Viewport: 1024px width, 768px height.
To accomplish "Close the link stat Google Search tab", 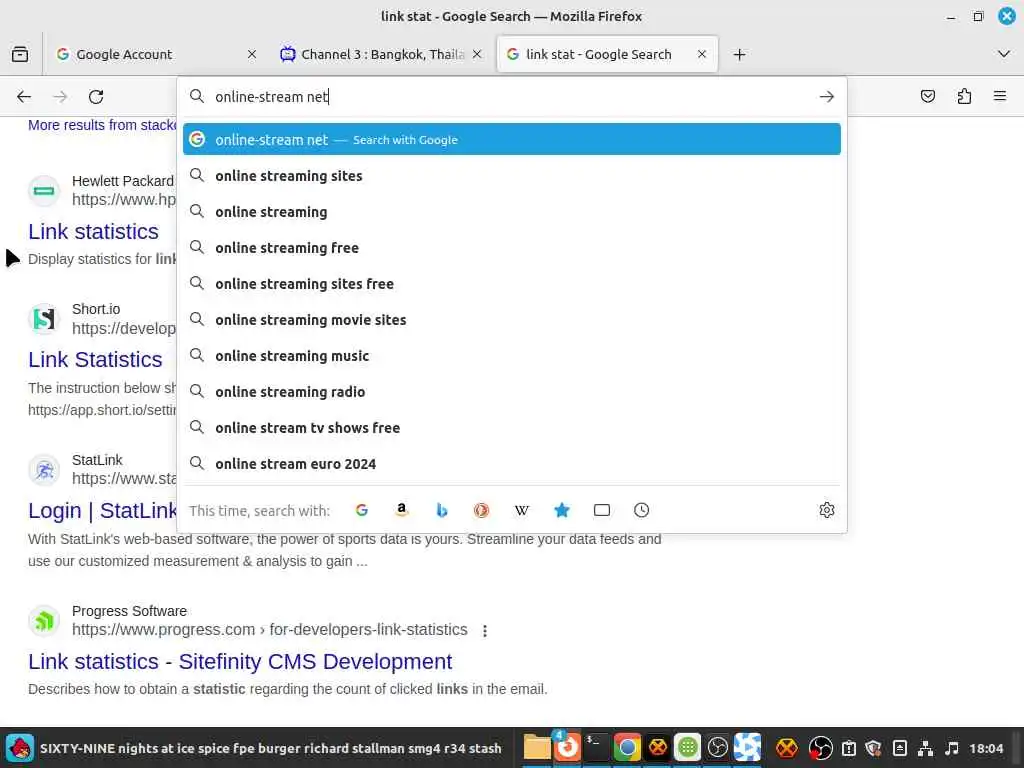I will [x=702, y=54].
